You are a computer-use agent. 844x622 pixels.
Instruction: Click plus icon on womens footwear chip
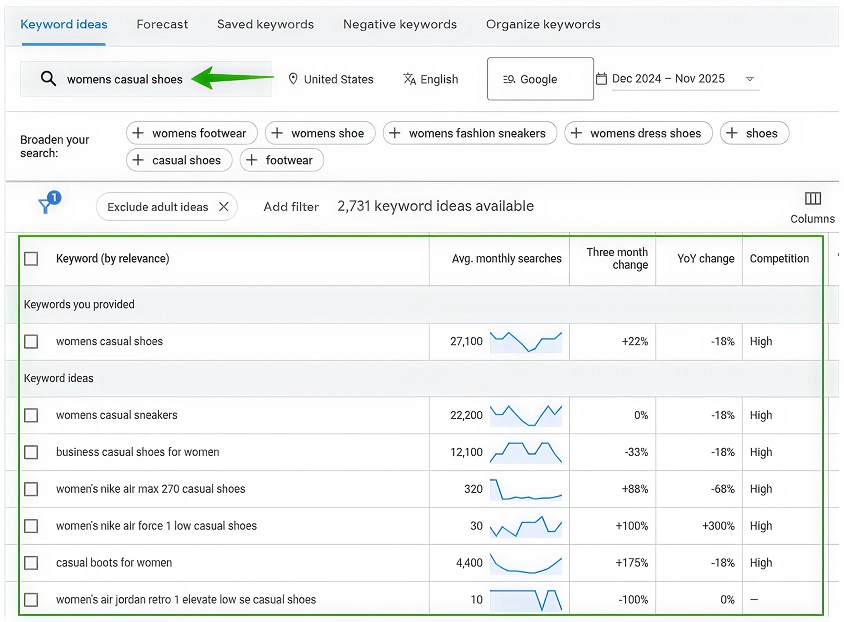[x=138, y=133]
